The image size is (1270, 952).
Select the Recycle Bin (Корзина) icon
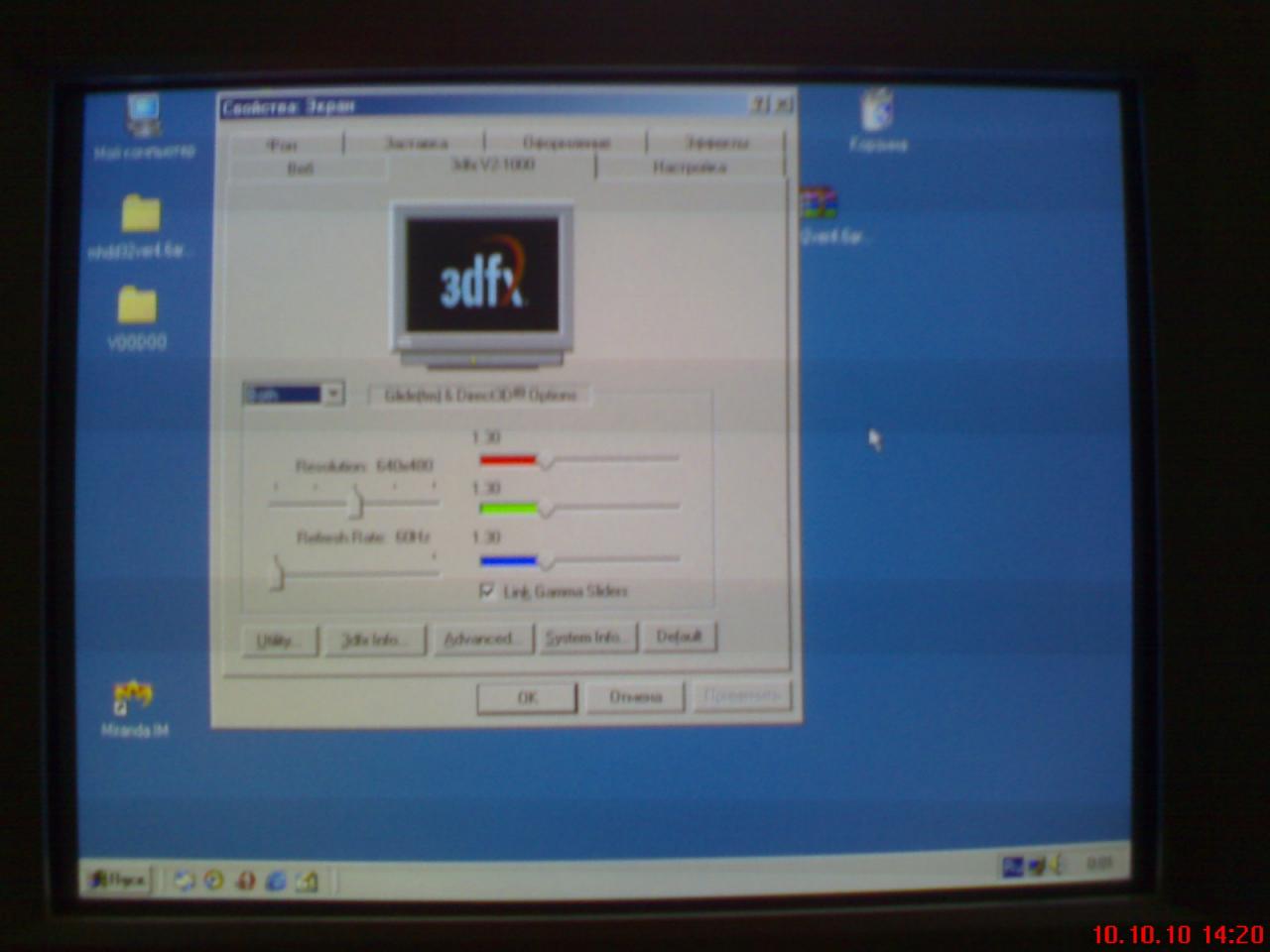(877, 120)
